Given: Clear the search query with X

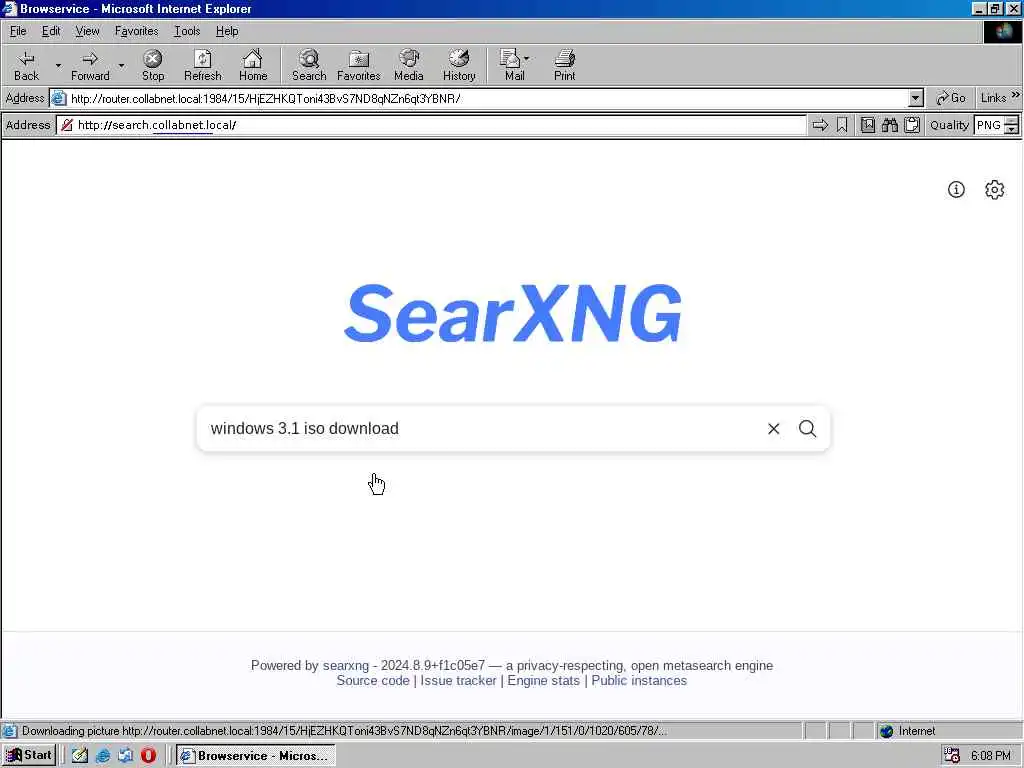Looking at the screenshot, I should point(774,428).
